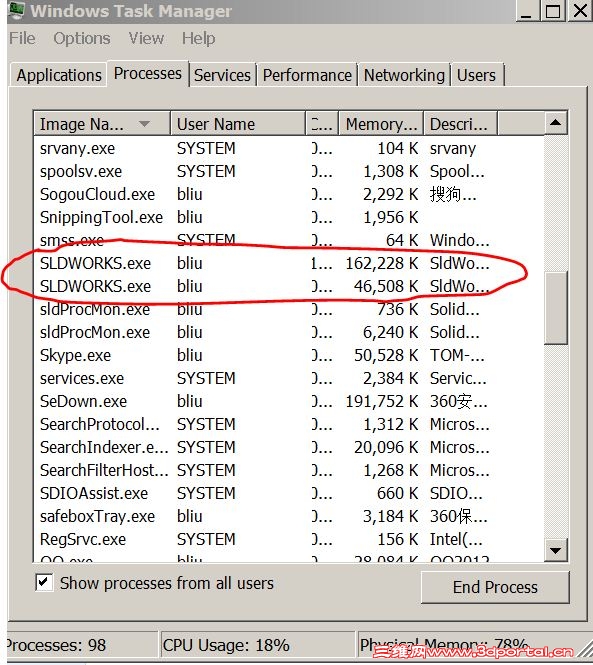
Task: Select the Skype.exe process
Action: click(x=288, y=355)
